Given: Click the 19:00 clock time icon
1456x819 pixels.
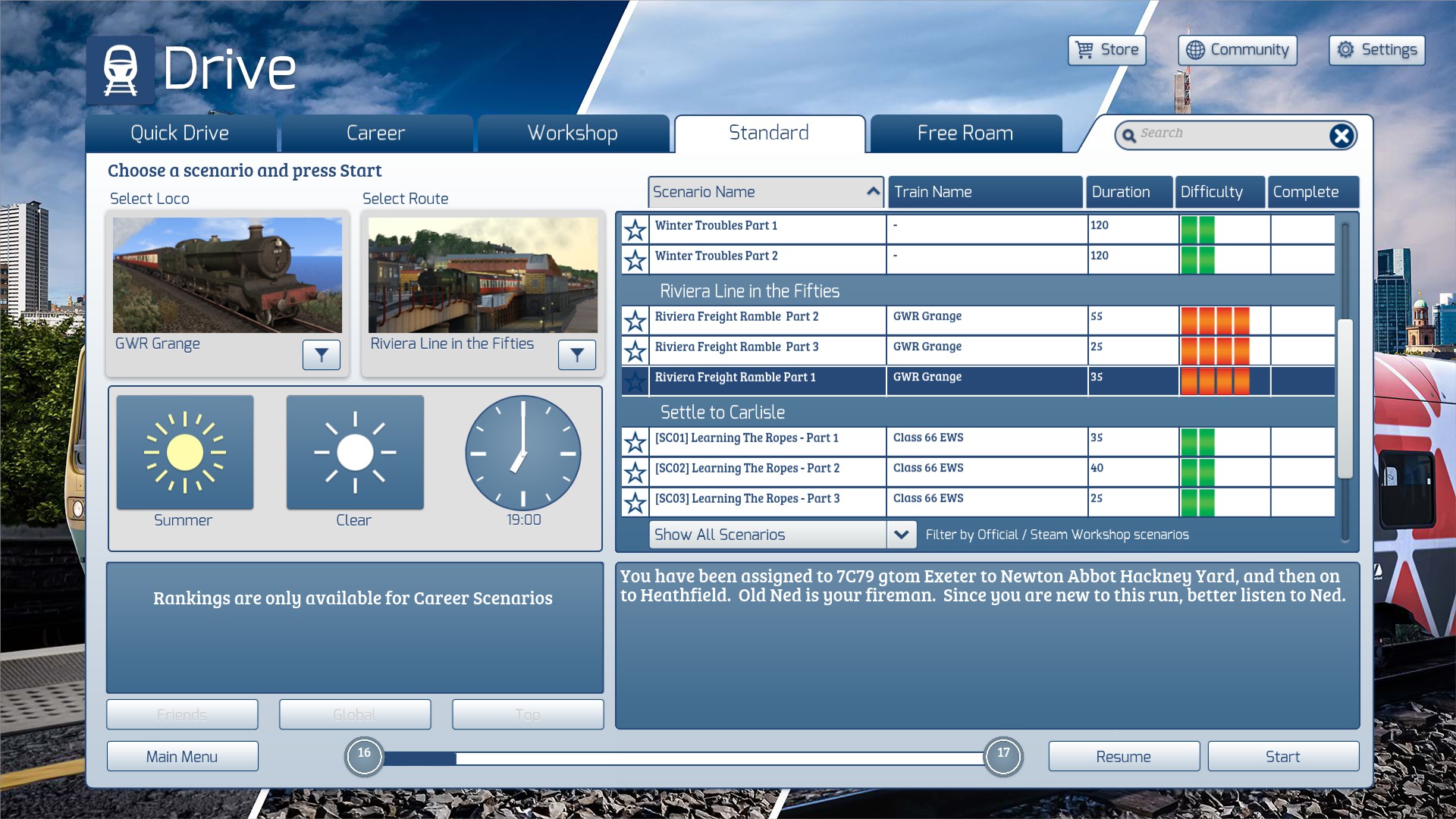Looking at the screenshot, I should [523, 453].
